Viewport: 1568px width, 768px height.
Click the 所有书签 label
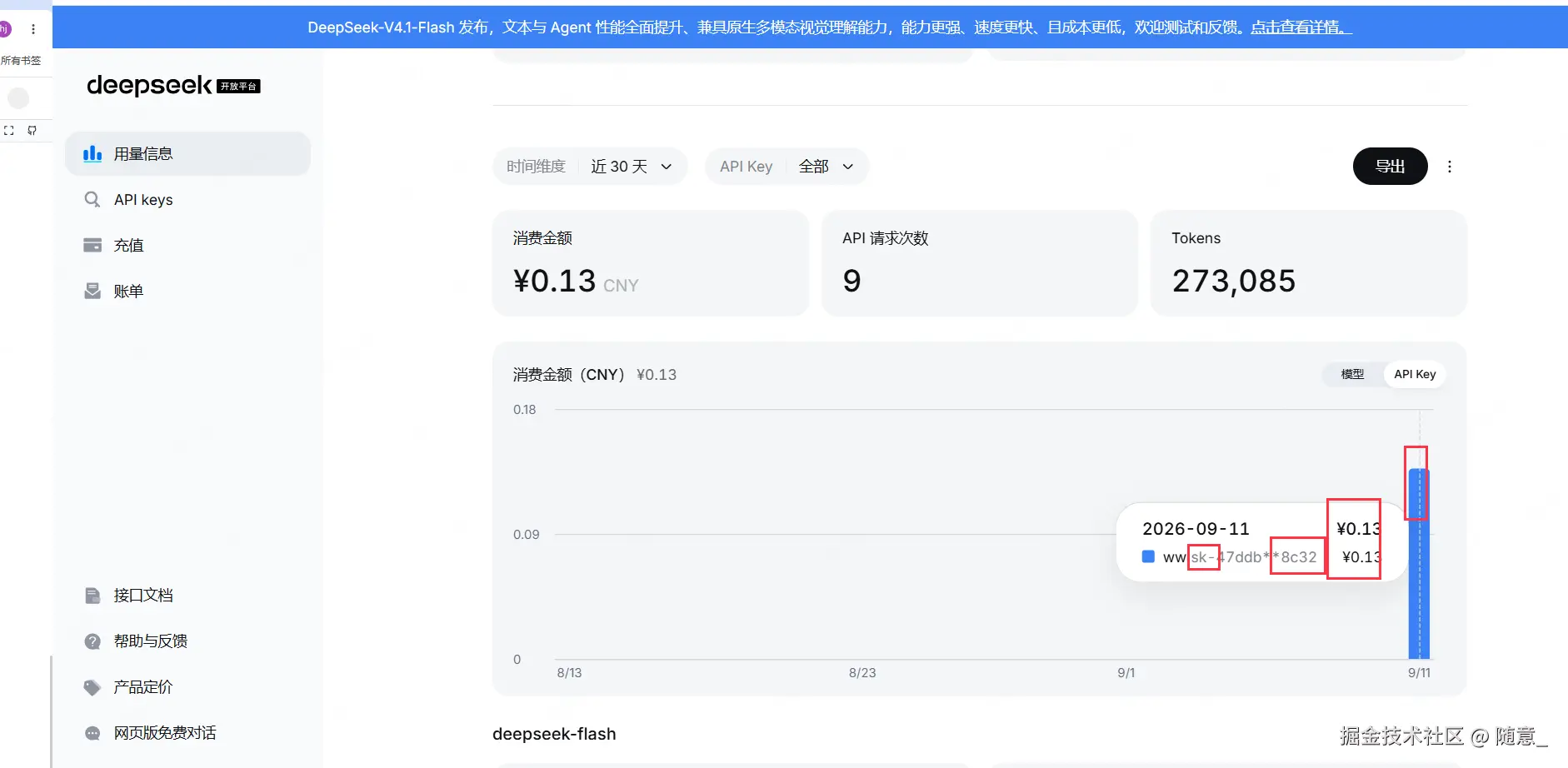[x=21, y=61]
